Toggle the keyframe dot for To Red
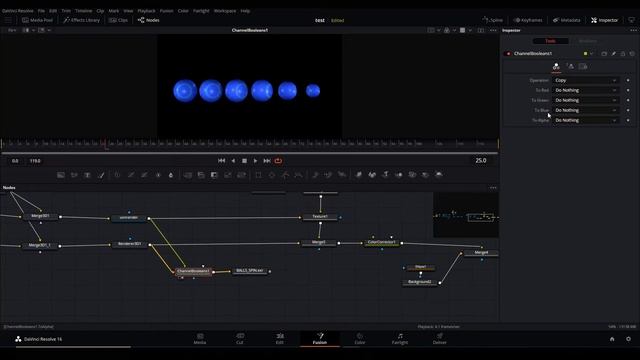This screenshot has height=360, width=640. pyautogui.click(x=628, y=90)
